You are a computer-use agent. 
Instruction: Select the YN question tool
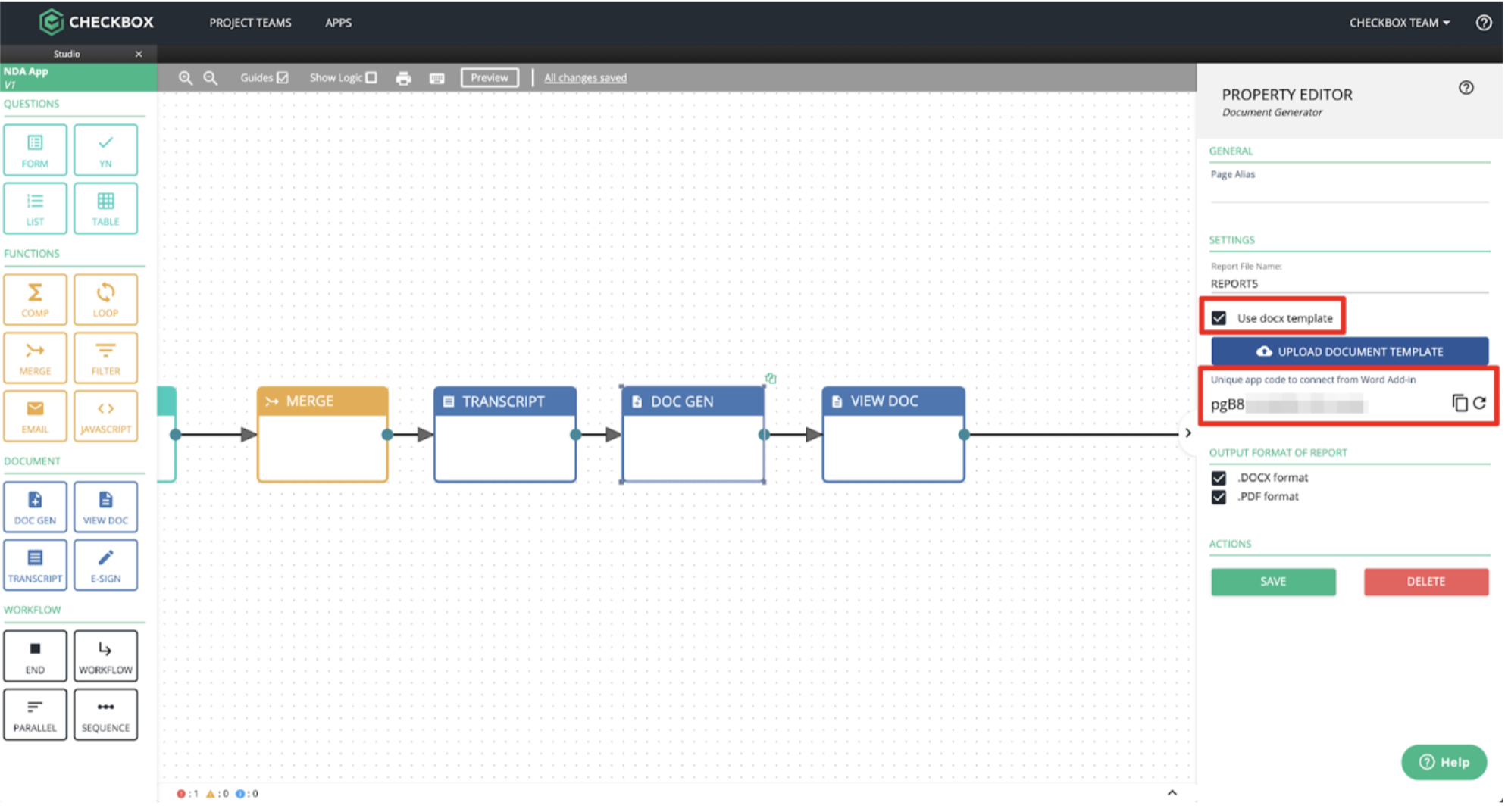click(x=105, y=150)
